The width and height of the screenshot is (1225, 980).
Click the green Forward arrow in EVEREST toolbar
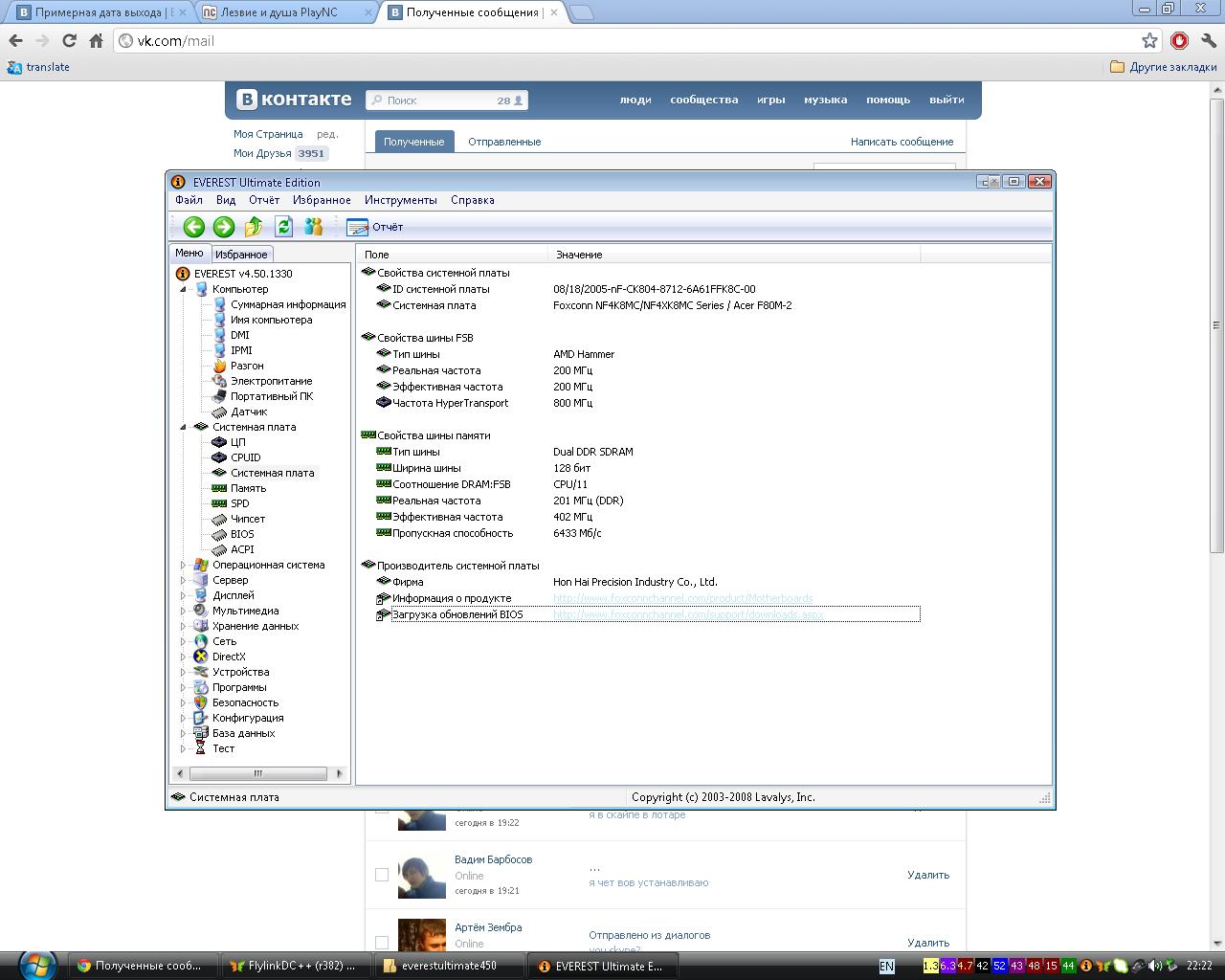click(x=224, y=227)
